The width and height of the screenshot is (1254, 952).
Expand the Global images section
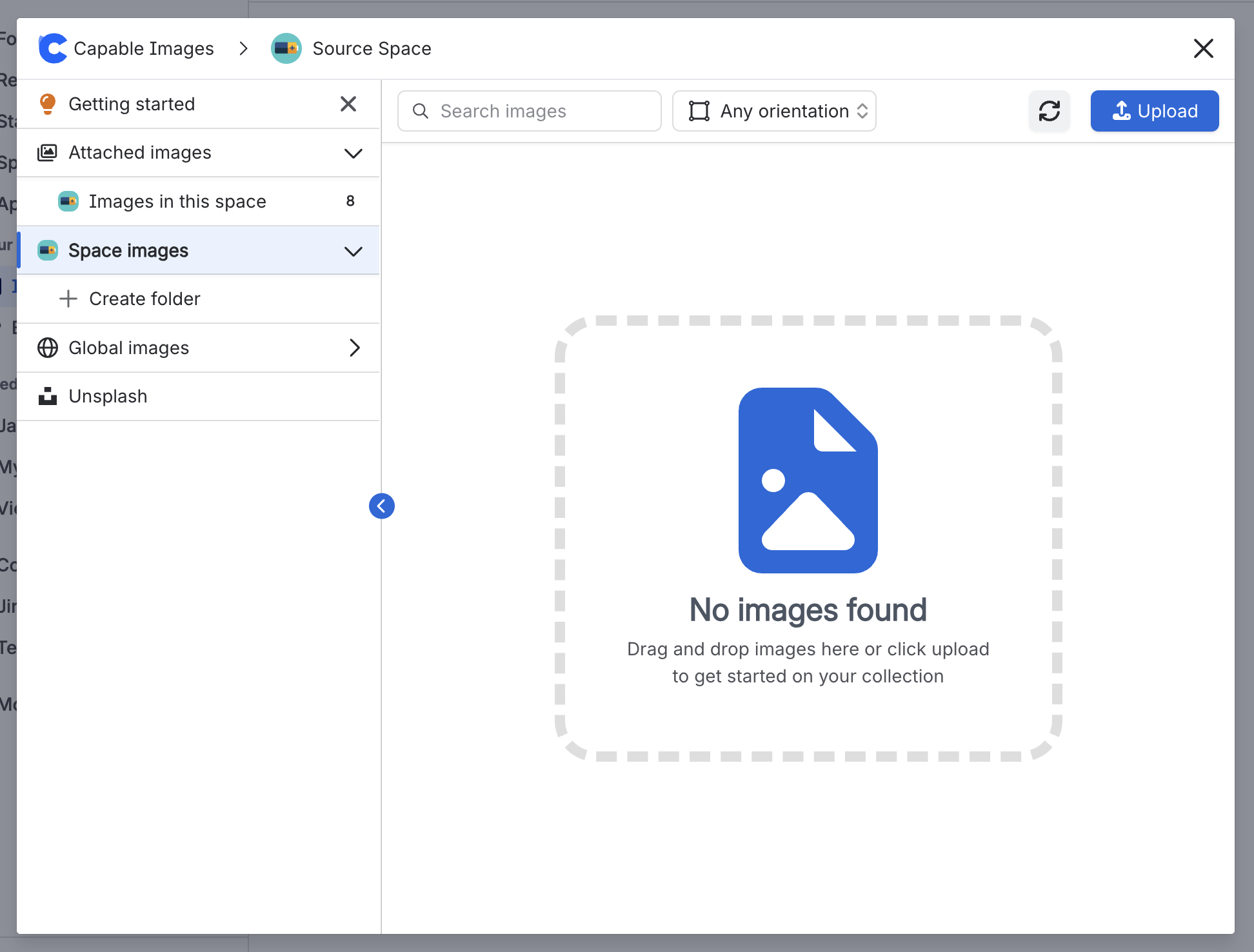click(353, 348)
